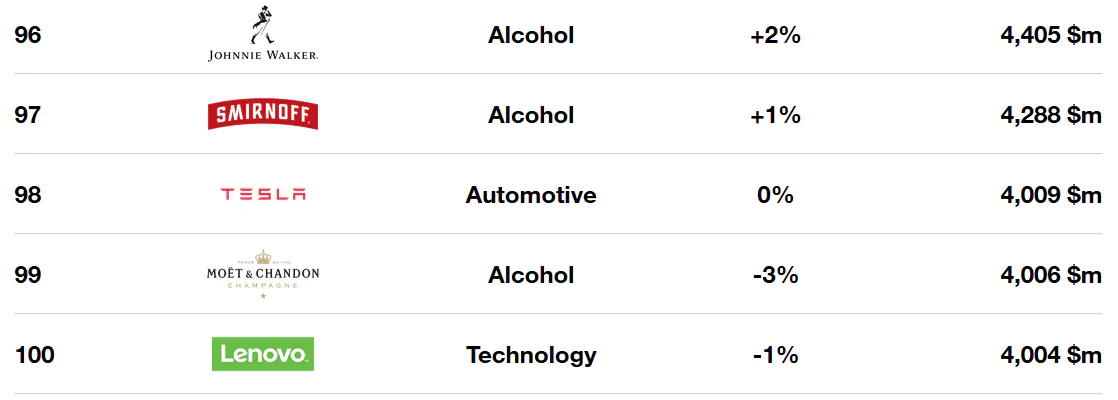Click the 4,405 $m brand value
Image resolution: width=1118 pixels, height=400 pixels.
(x=1051, y=36)
